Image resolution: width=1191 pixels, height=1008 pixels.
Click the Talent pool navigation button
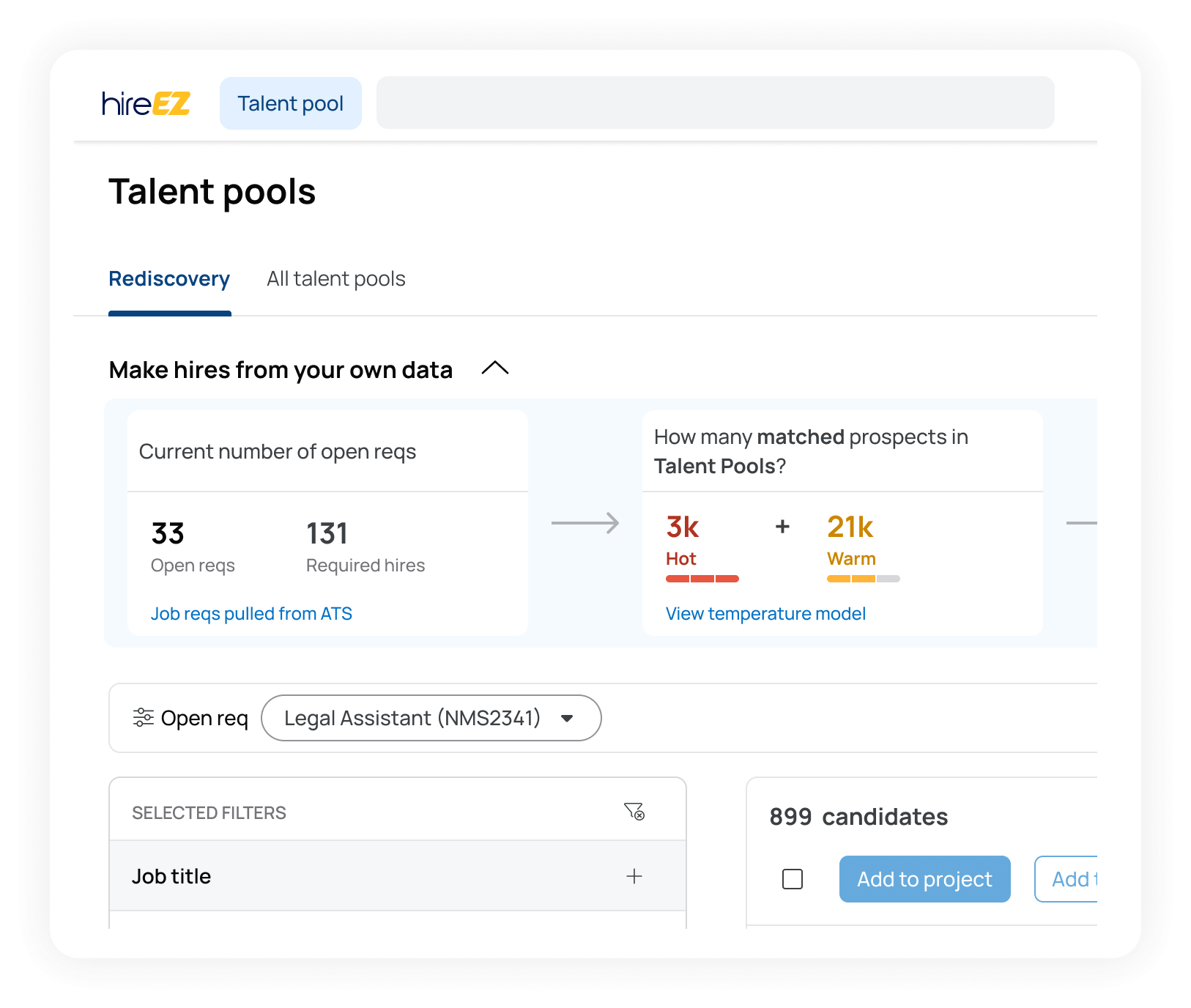coord(290,103)
